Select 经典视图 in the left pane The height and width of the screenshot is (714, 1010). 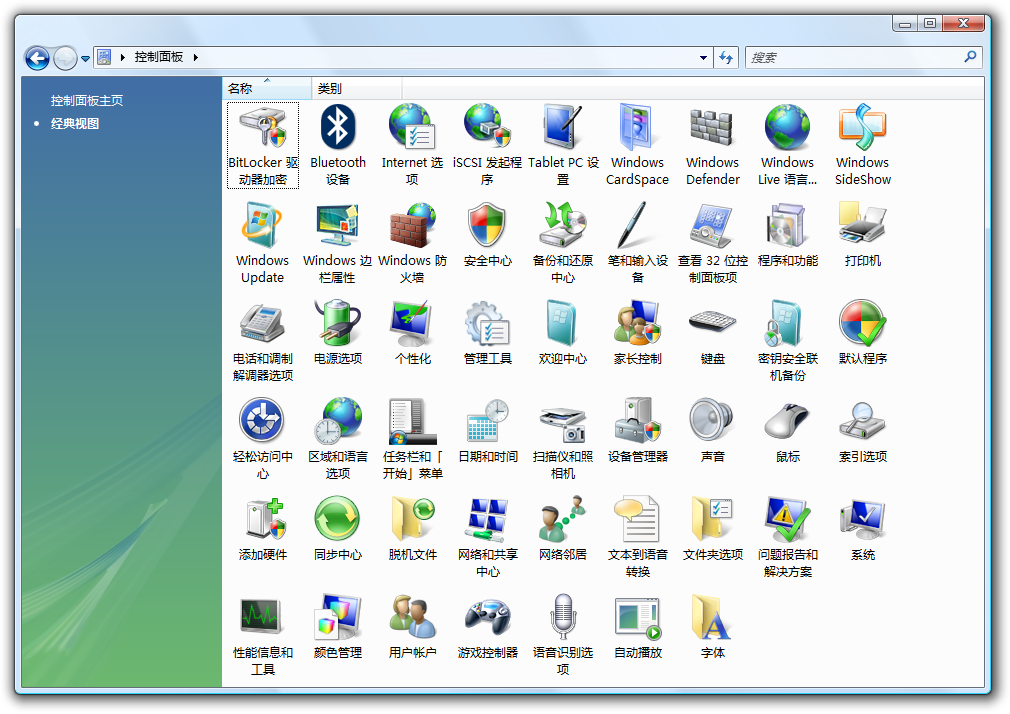click(75, 124)
